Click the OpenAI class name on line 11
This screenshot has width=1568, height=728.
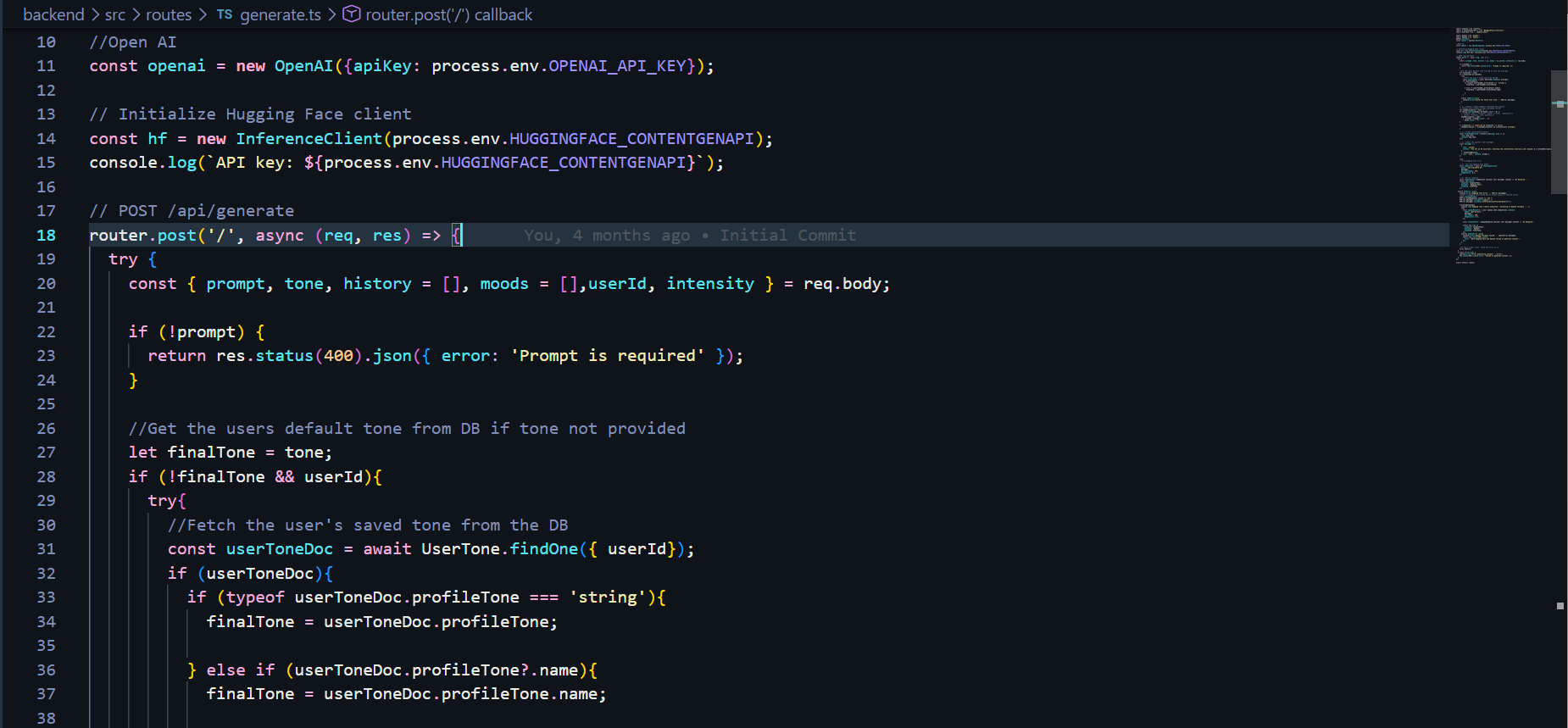point(303,66)
